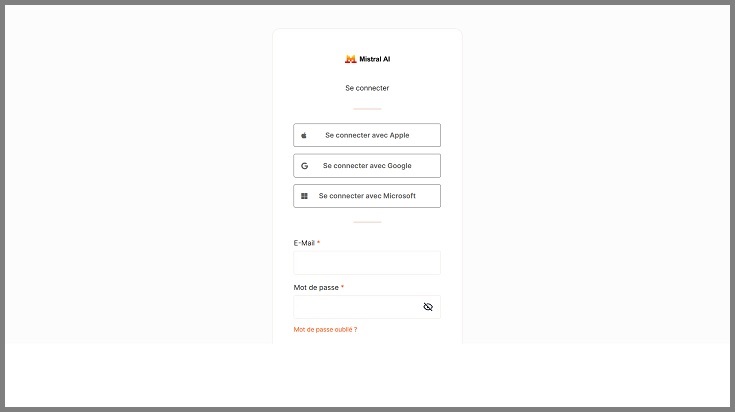
Task: Click the Mistral AI logo
Action: point(367,59)
